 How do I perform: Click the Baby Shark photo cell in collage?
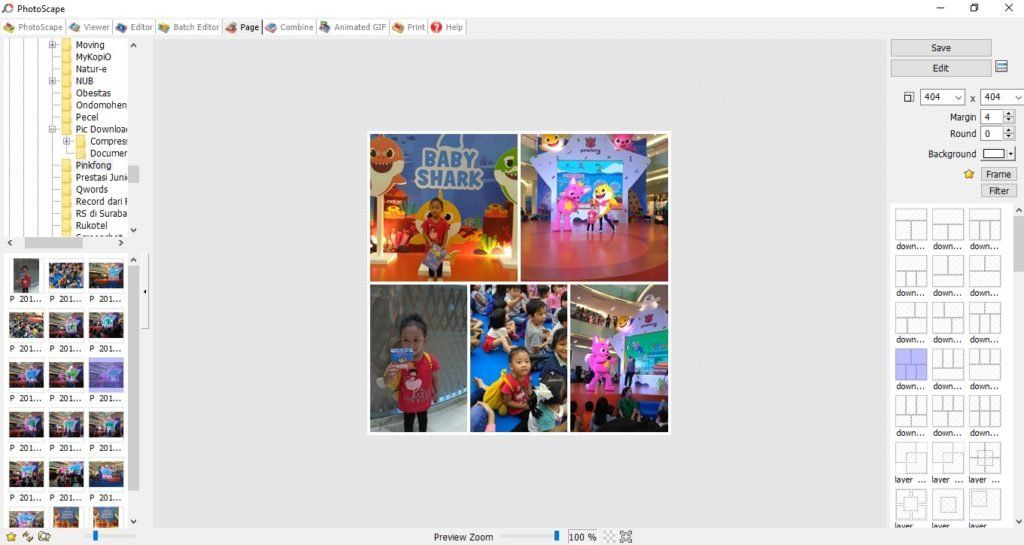point(443,208)
